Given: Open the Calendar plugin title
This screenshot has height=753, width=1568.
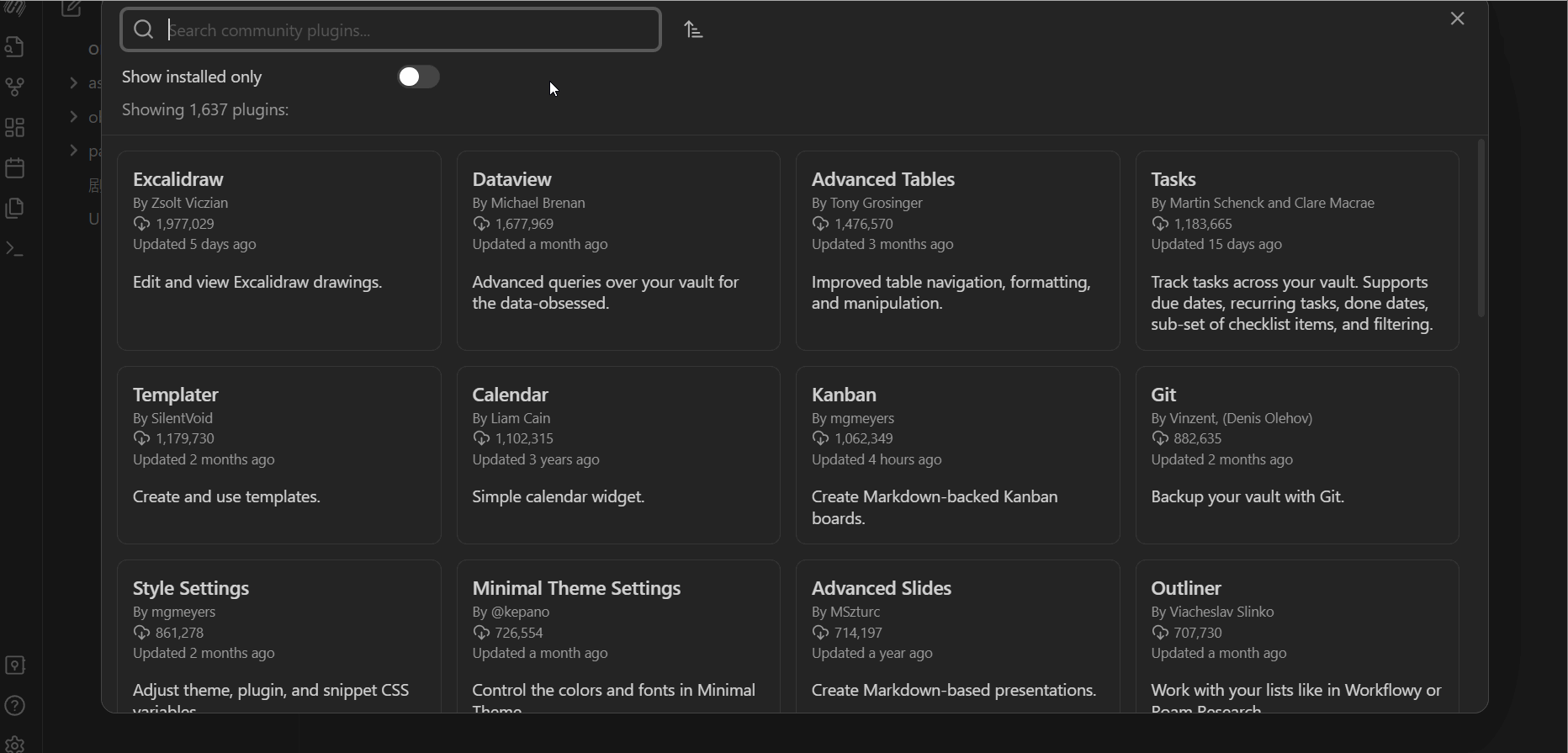Looking at the screenshot, I should pyautogui.click(x=511, y=395).
